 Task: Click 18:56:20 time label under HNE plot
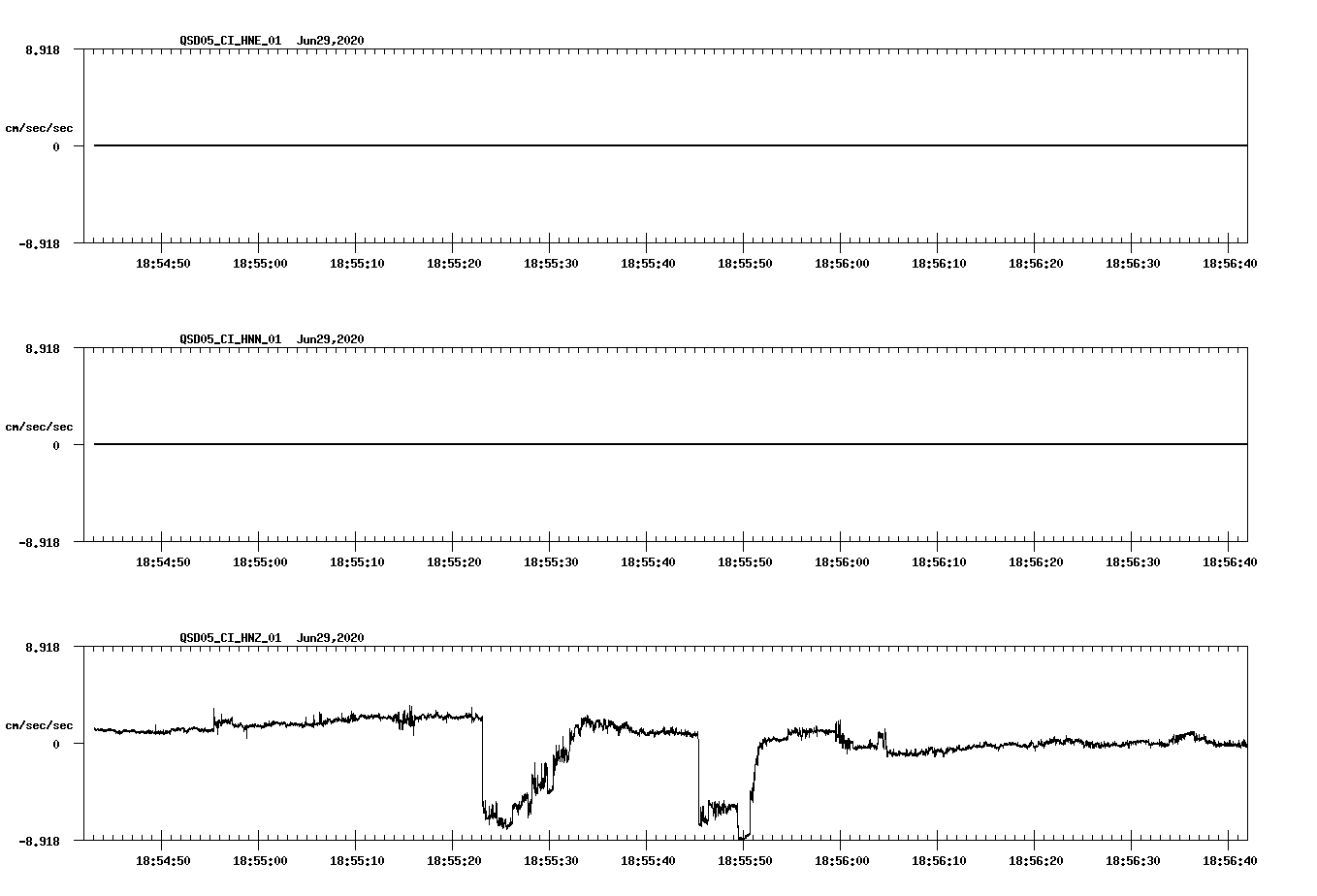pos(1036,264)
